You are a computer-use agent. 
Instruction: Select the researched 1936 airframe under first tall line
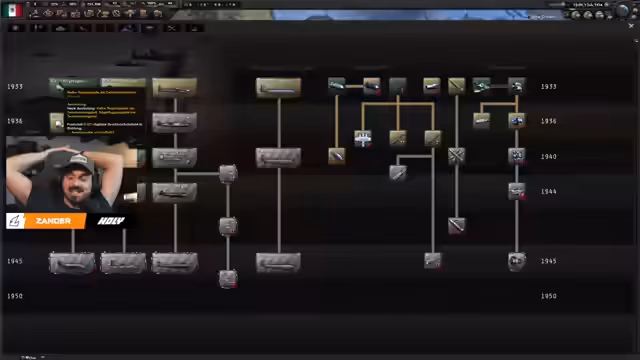[x=174, y=123]
